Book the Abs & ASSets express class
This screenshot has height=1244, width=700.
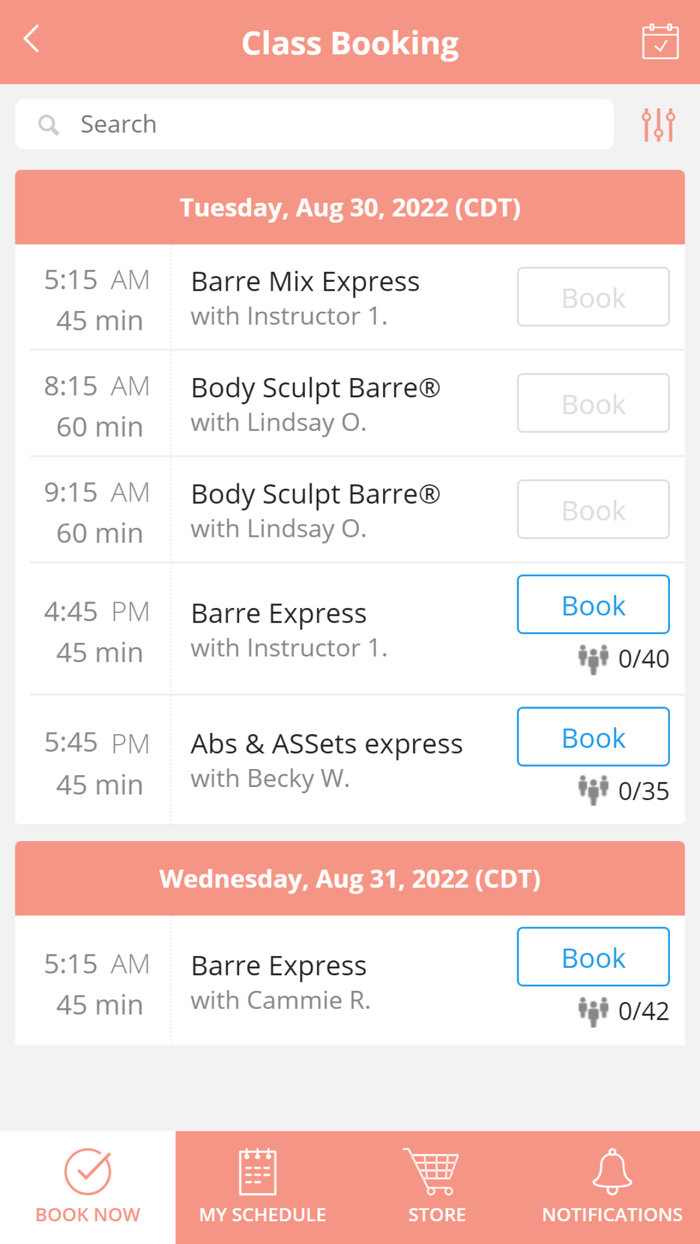coord(593,737)
